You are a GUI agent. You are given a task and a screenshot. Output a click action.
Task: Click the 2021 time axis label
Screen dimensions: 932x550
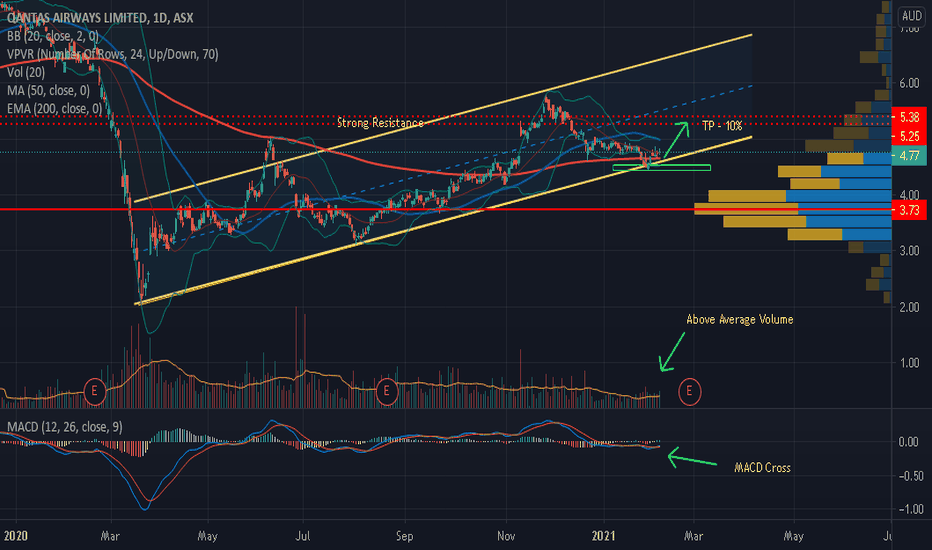pos(603,536)
